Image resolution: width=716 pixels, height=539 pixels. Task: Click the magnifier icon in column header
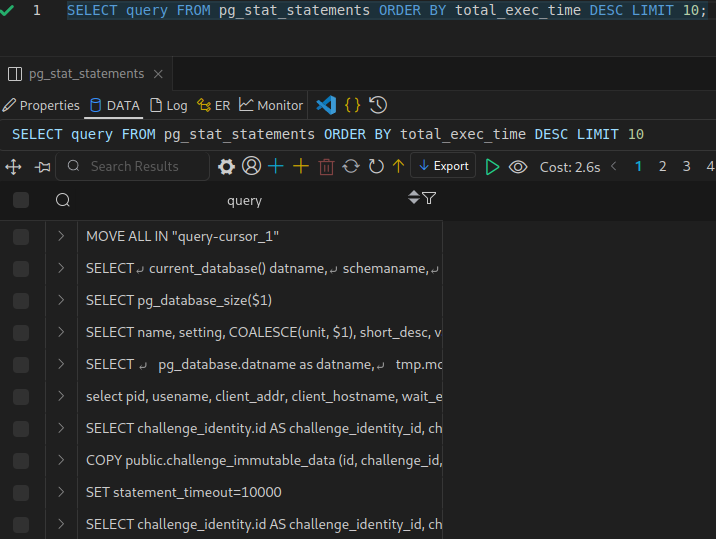(x=63, y=200)
